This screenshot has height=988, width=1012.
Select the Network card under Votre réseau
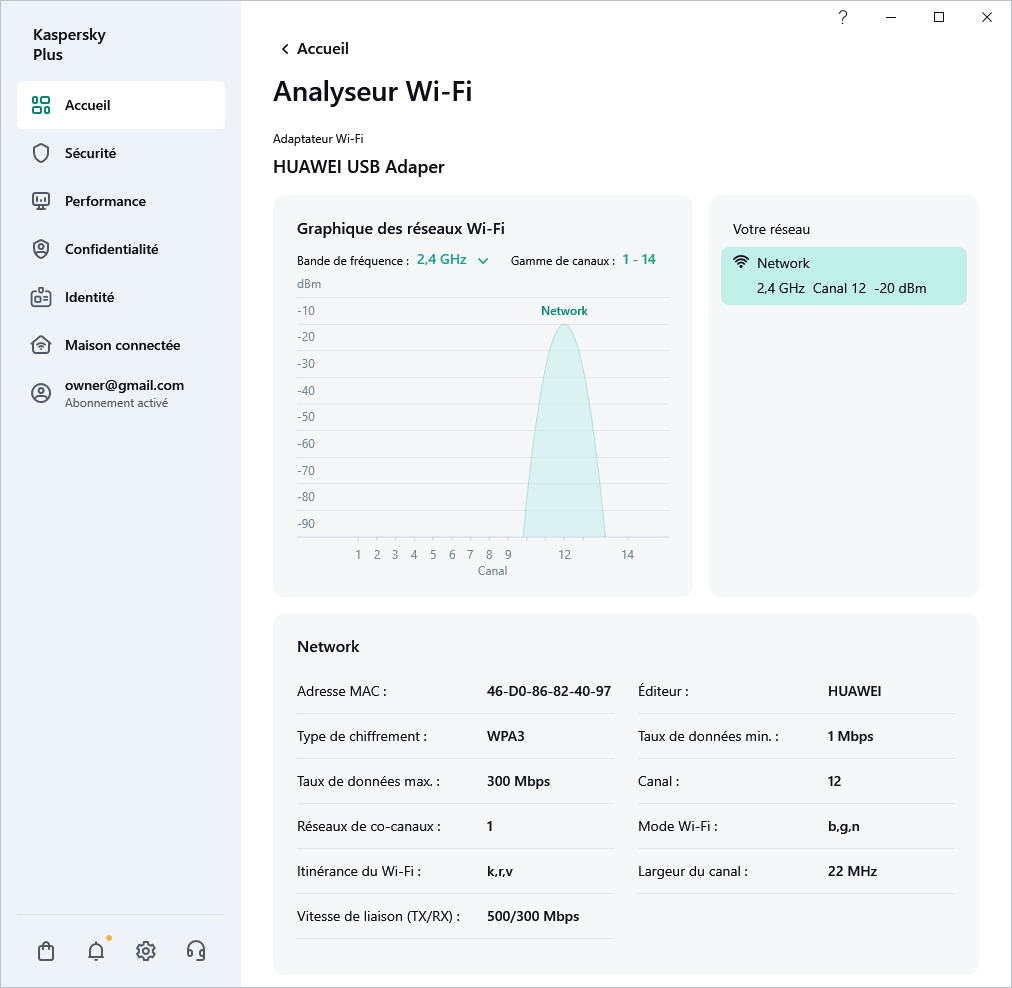pos(843,276)
